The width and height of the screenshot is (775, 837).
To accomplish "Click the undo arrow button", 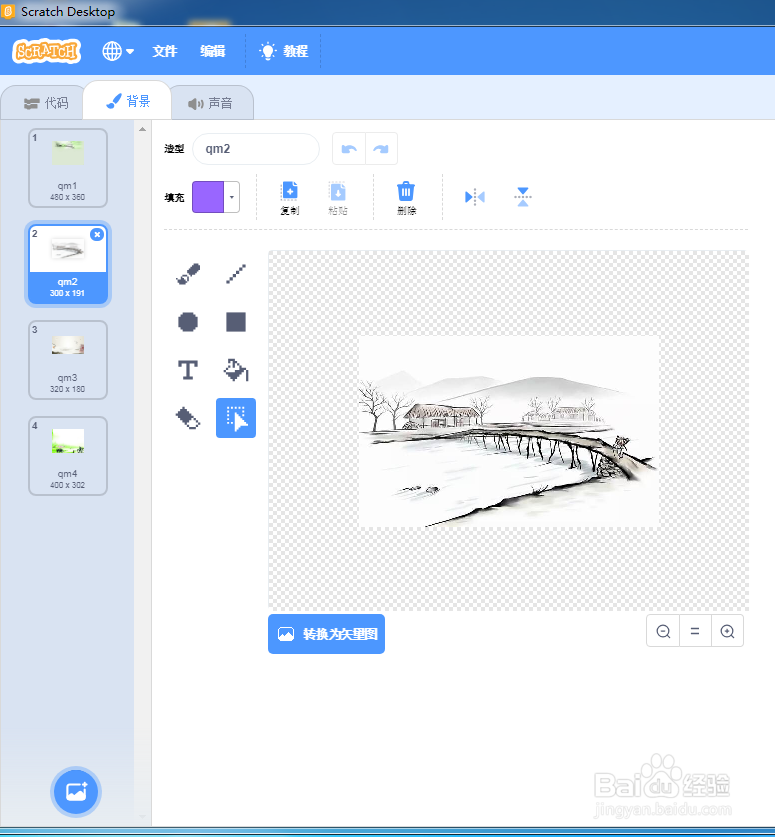I will [x=349, y=149].
